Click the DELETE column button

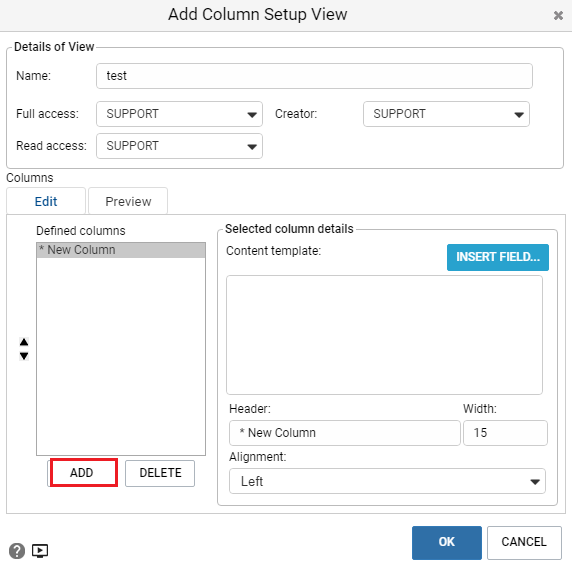160,473
